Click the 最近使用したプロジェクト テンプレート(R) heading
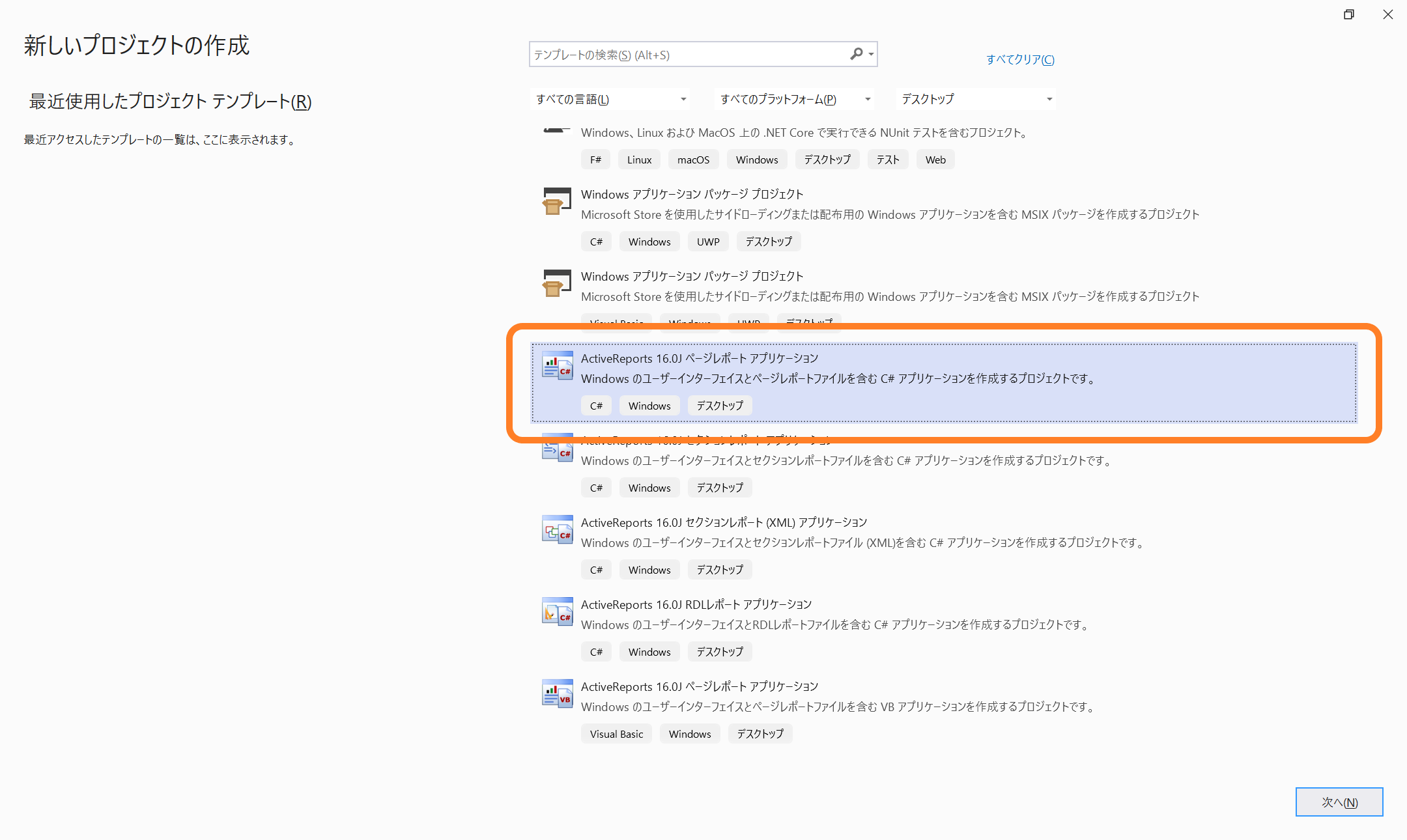 [x=170, y=102]
